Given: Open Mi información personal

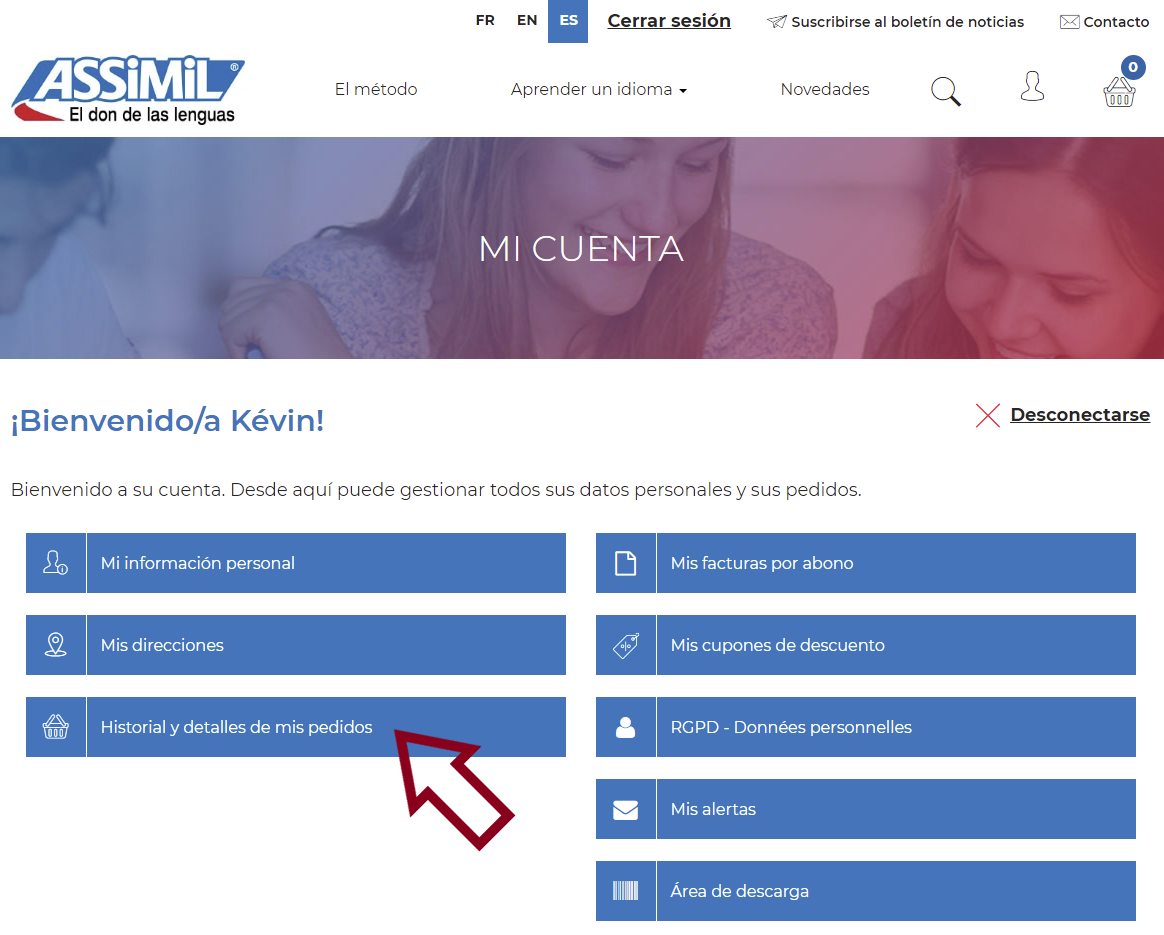Looking at the screenshot, I should 198,563.
